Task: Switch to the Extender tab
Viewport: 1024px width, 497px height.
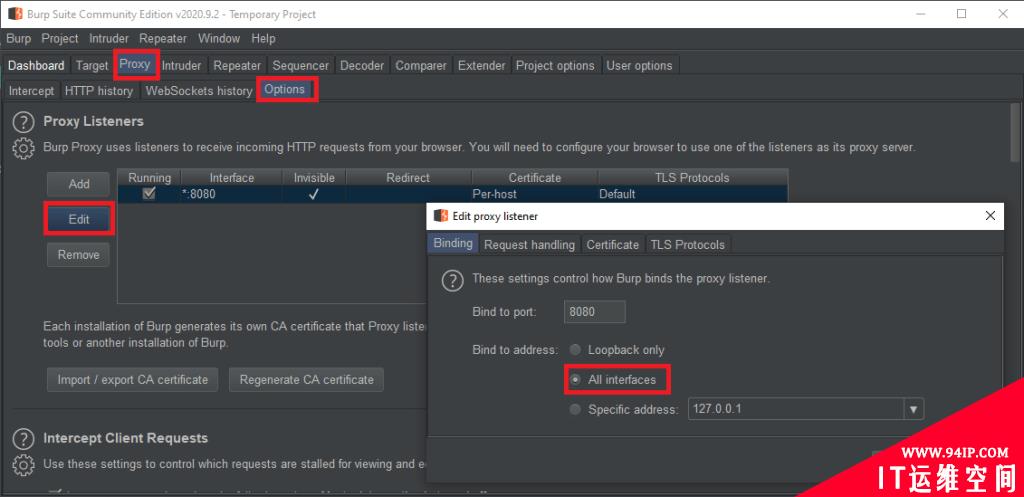Action: (481, 65)
